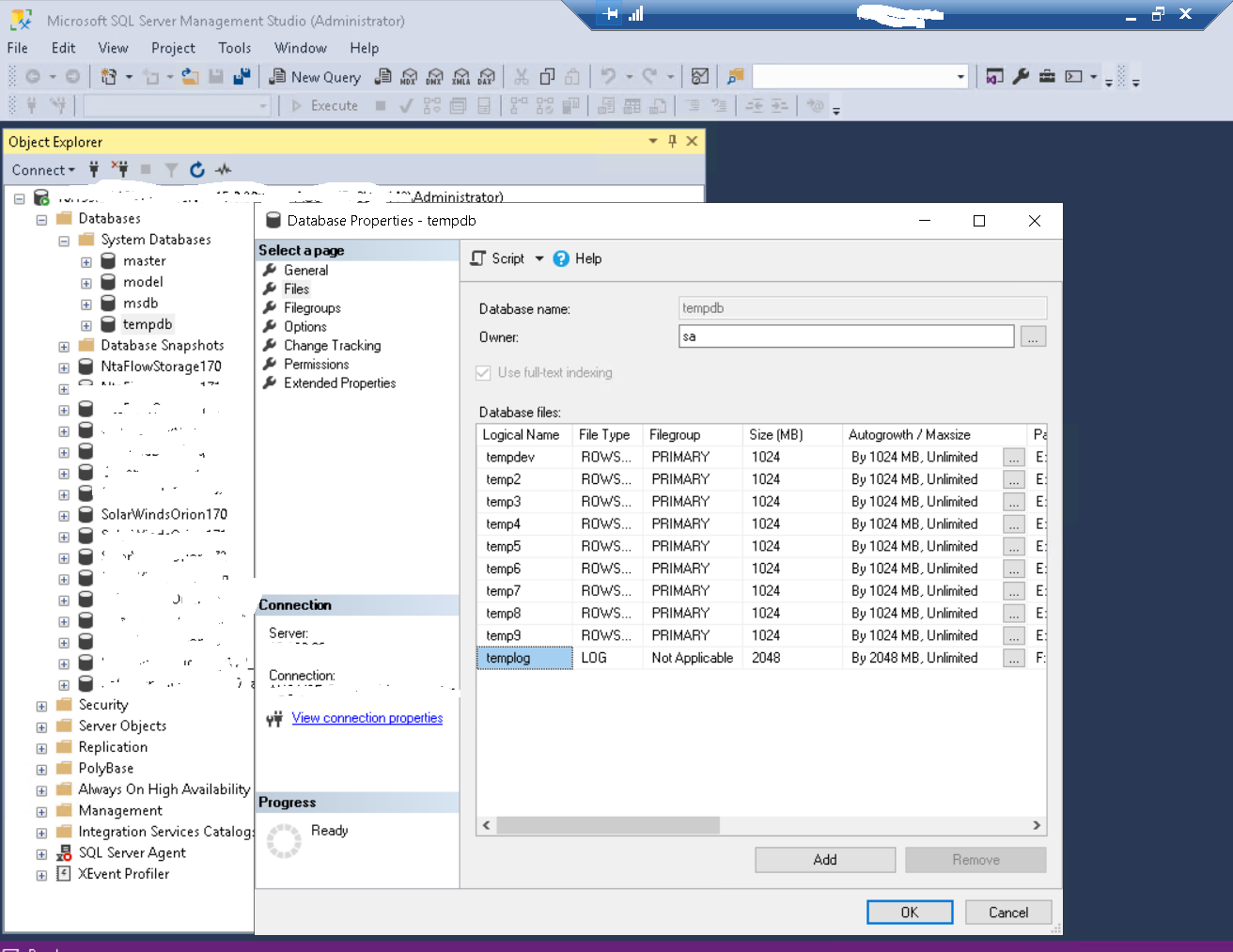The width and height of the screenshot is (1233, 952).
Task: Click the Undo icon
Action: click(608, 77)
